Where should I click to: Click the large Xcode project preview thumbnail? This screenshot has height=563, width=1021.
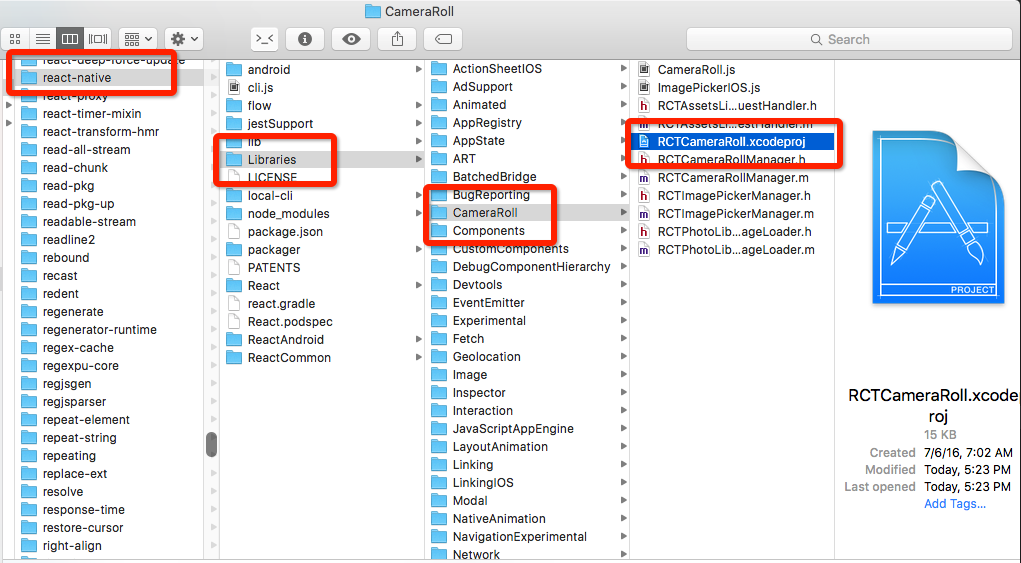tap(938, 216)
